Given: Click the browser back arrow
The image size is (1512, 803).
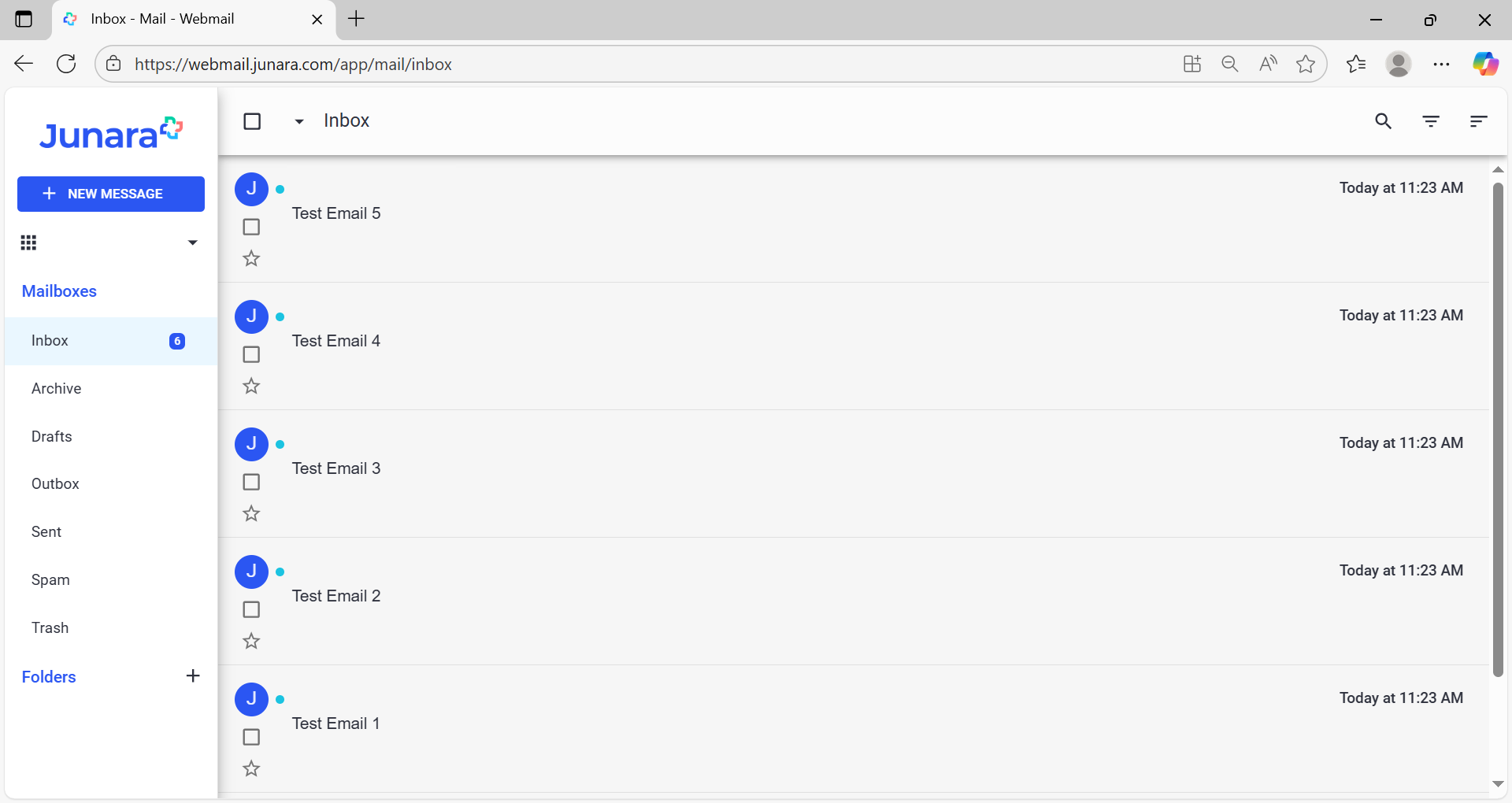Looking at the screenshot, I should click(x=24, y=64).
